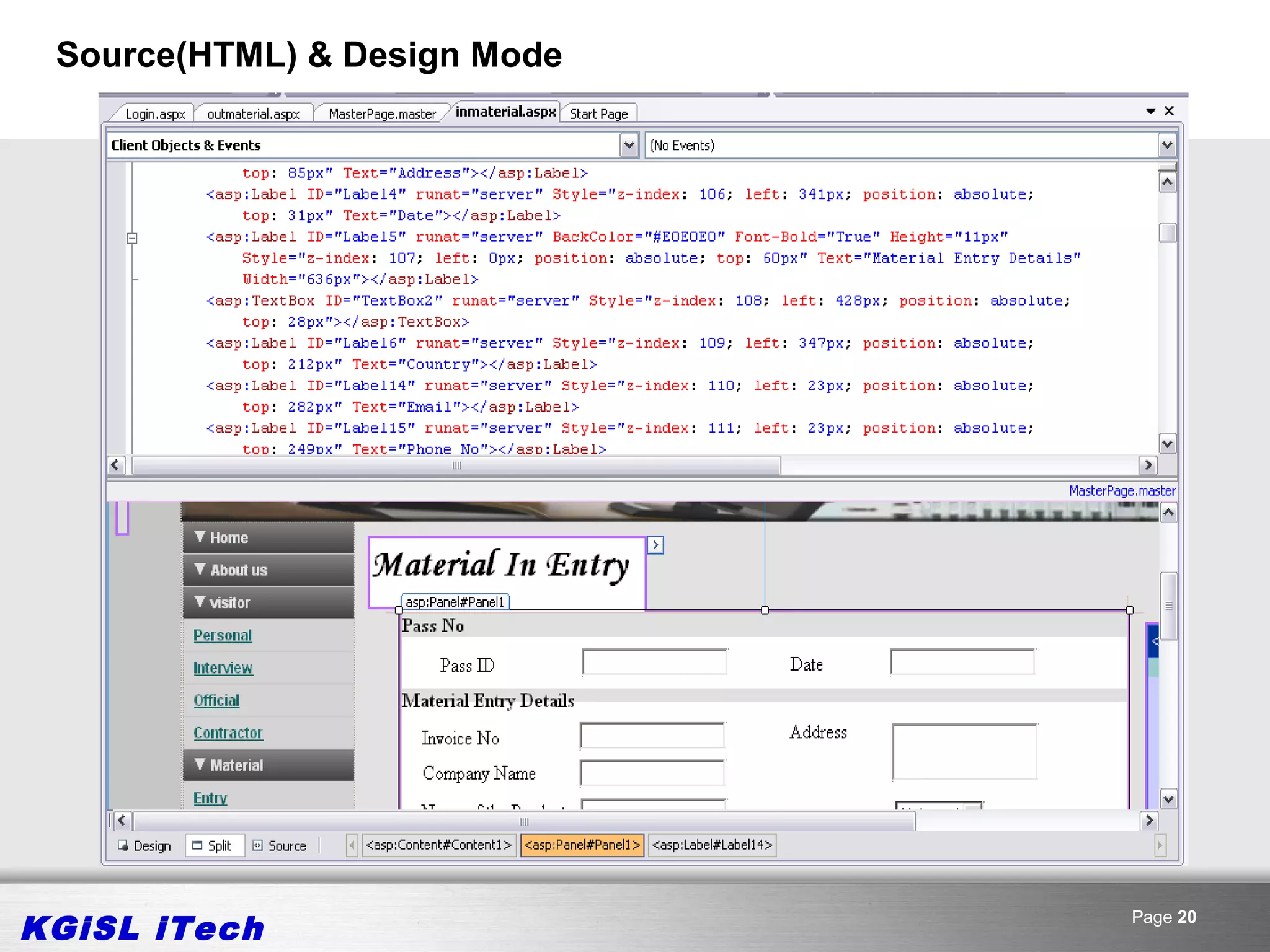The image size is (1270, 952).
Task: Follow the Official link
Action: [216, 700]
